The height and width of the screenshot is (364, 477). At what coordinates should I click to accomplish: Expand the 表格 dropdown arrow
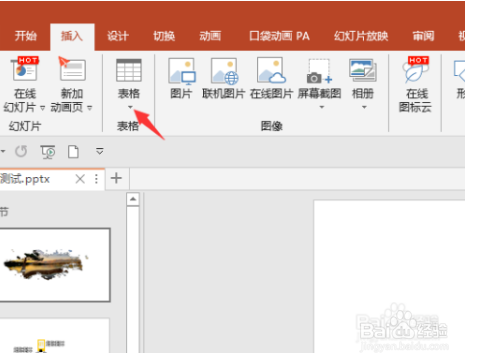130,107
